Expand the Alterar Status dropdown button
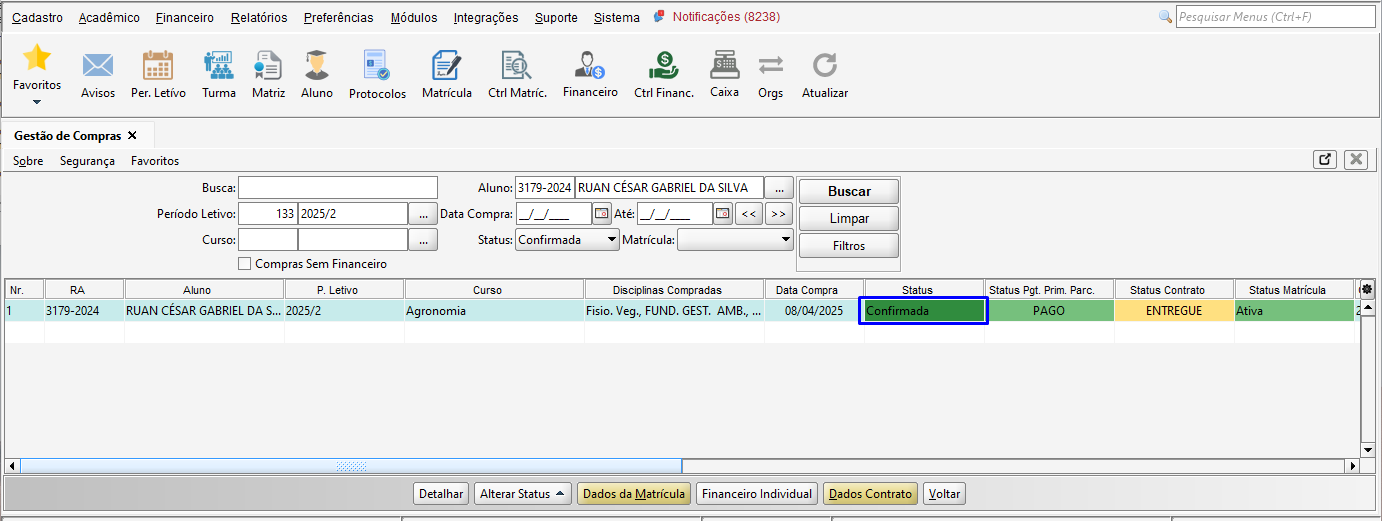This screenshot has width=1382, height=521. point(522,494)
